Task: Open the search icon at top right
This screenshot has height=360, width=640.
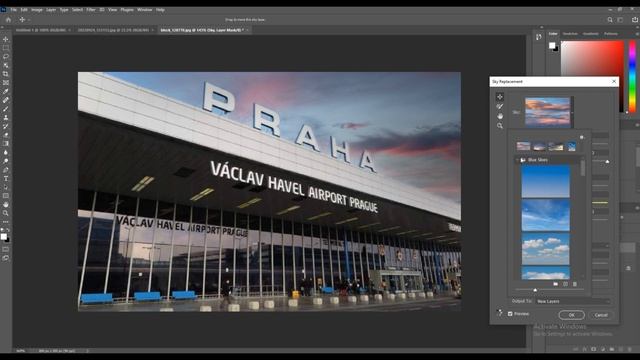Action: tap(610, 20)
